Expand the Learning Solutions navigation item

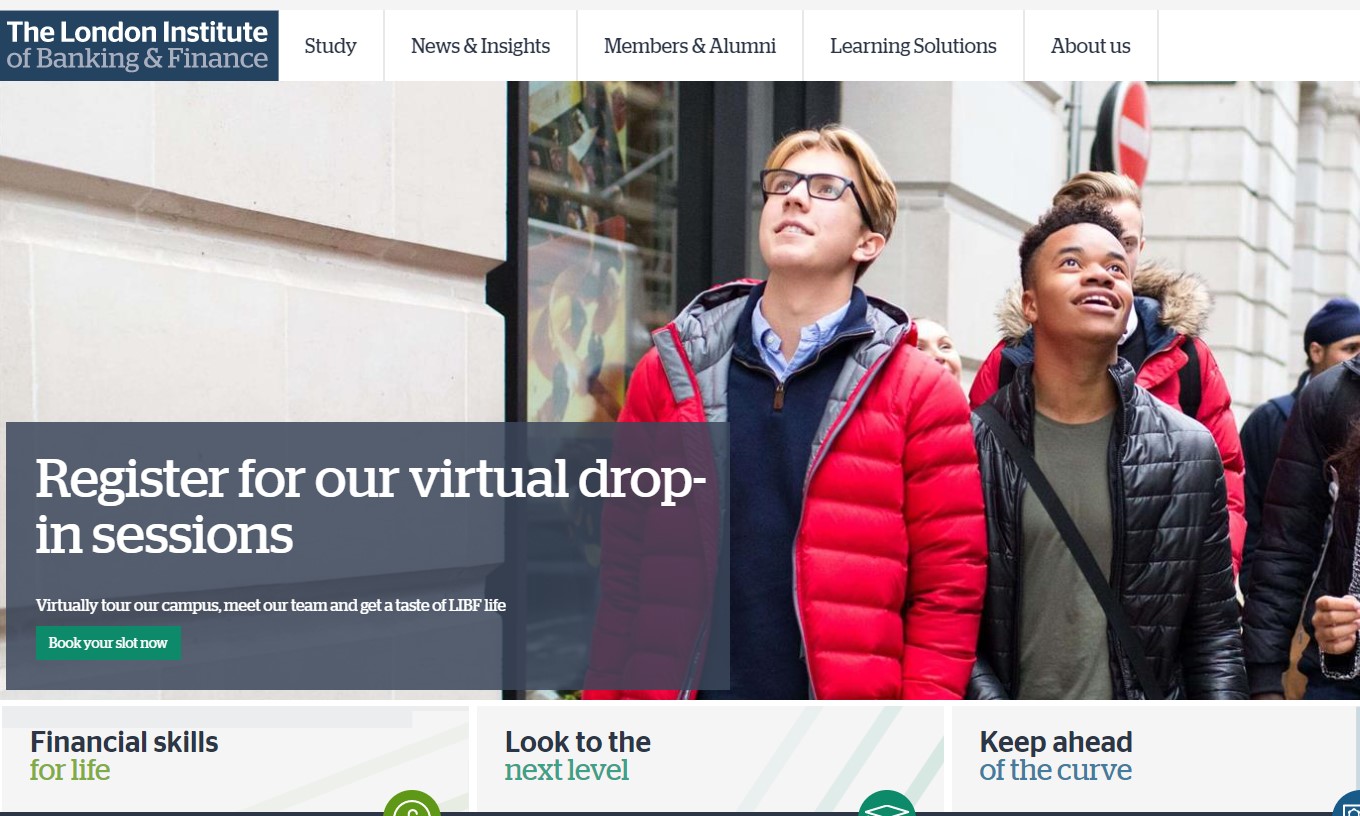[x=914, y=46]
